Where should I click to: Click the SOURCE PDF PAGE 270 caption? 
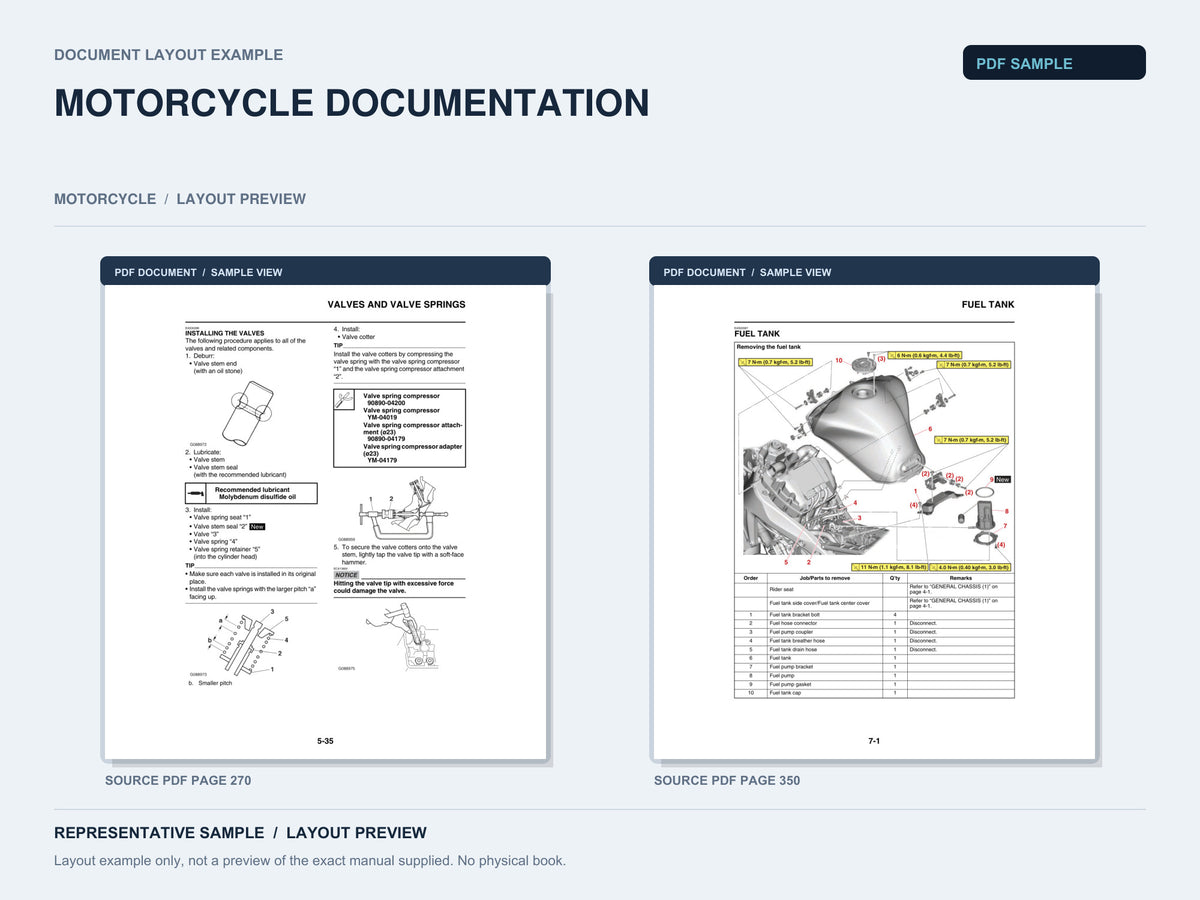point(178,780)
